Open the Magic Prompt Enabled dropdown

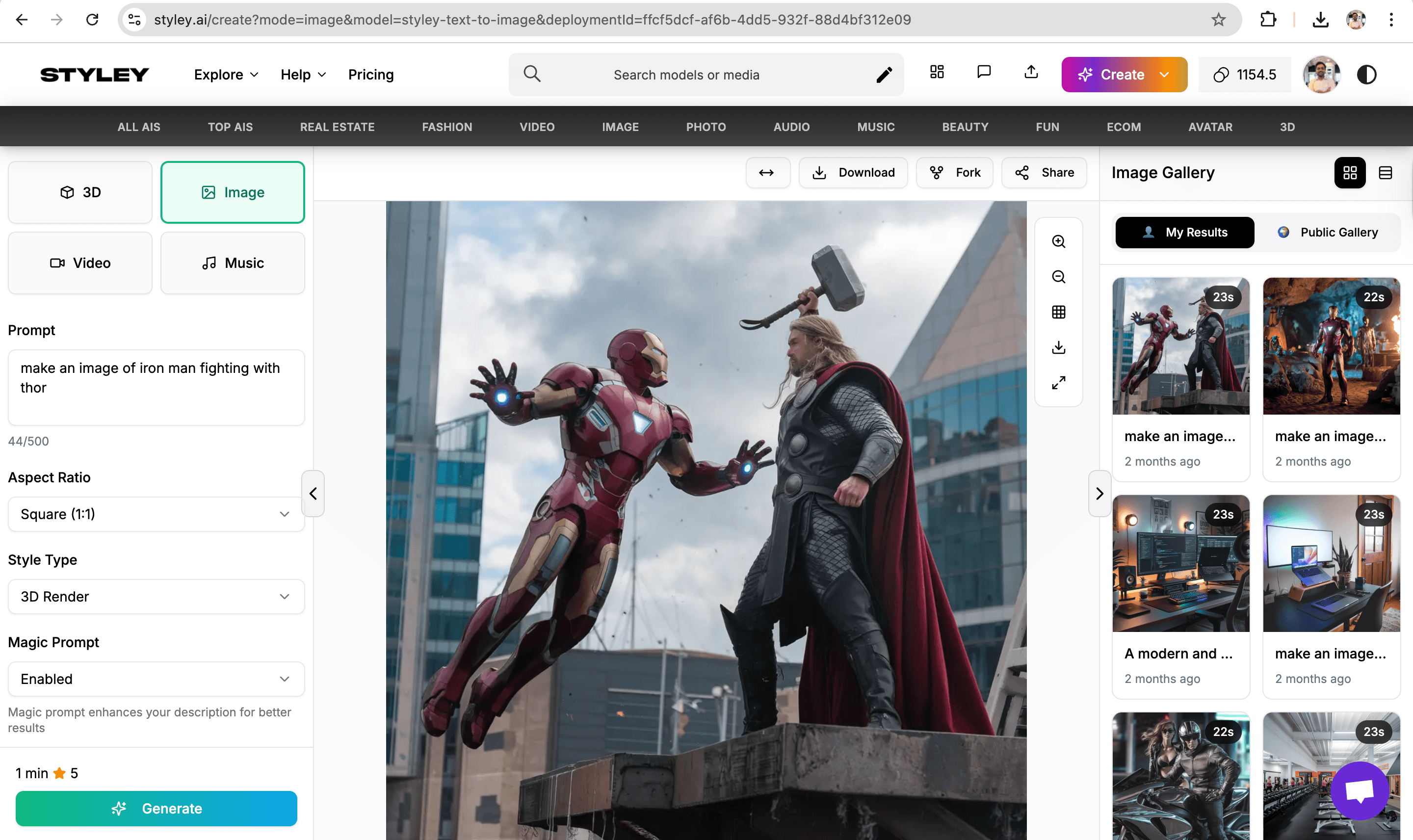click(x=156, y=679)
